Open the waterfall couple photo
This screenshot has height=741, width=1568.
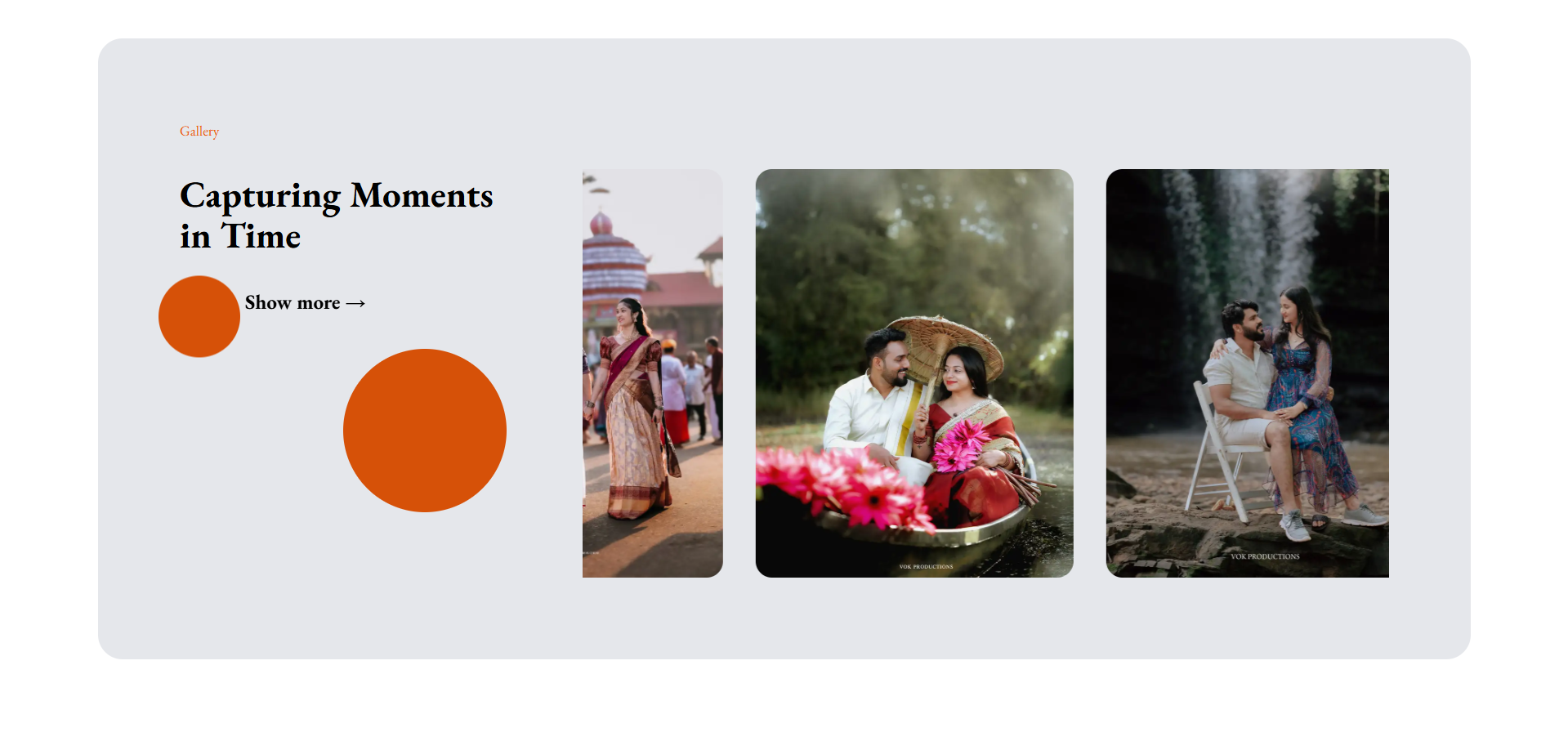(1248, 373)
